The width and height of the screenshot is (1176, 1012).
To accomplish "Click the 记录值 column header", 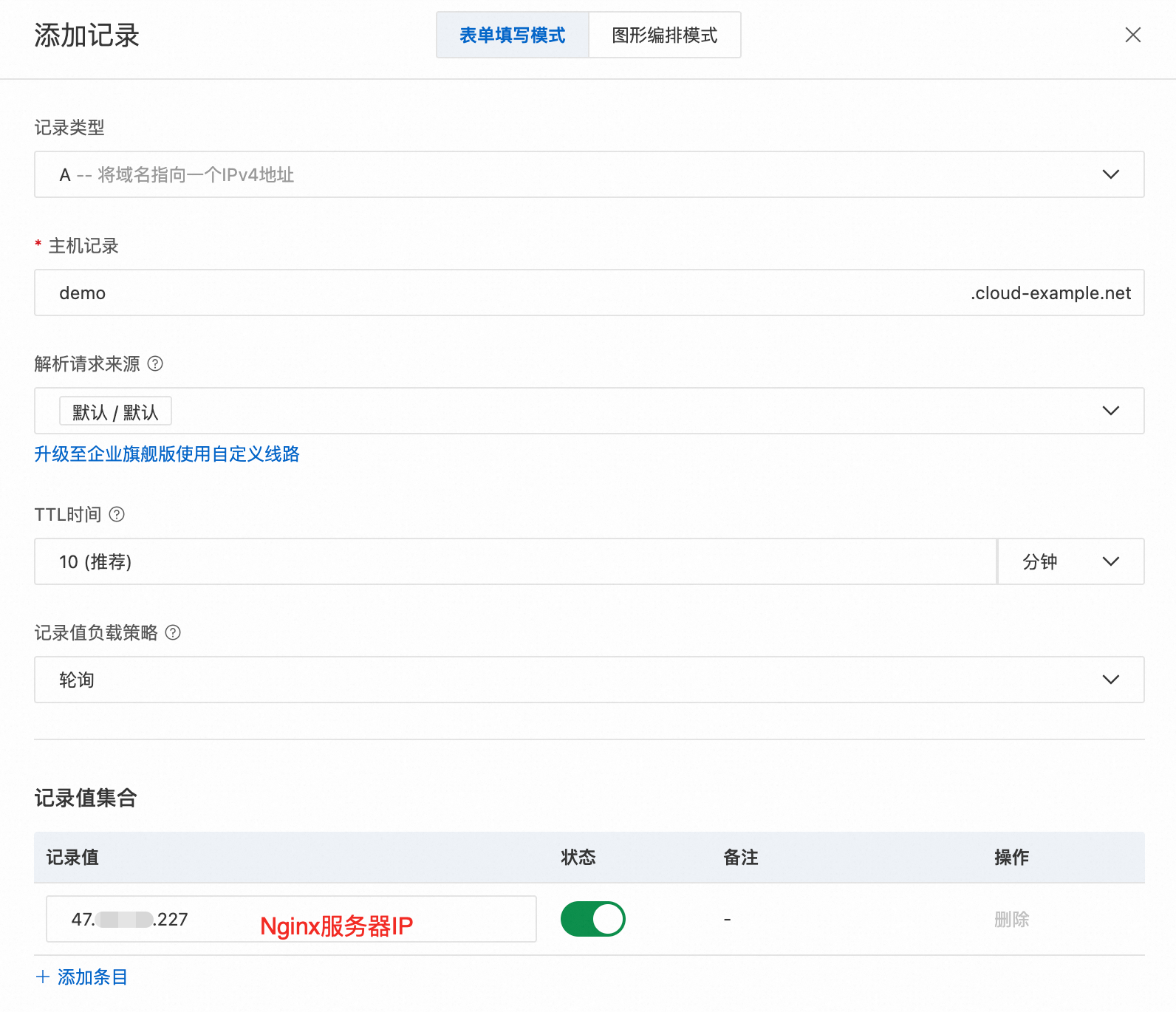I will pyautogui.click(x=72, y=857).
